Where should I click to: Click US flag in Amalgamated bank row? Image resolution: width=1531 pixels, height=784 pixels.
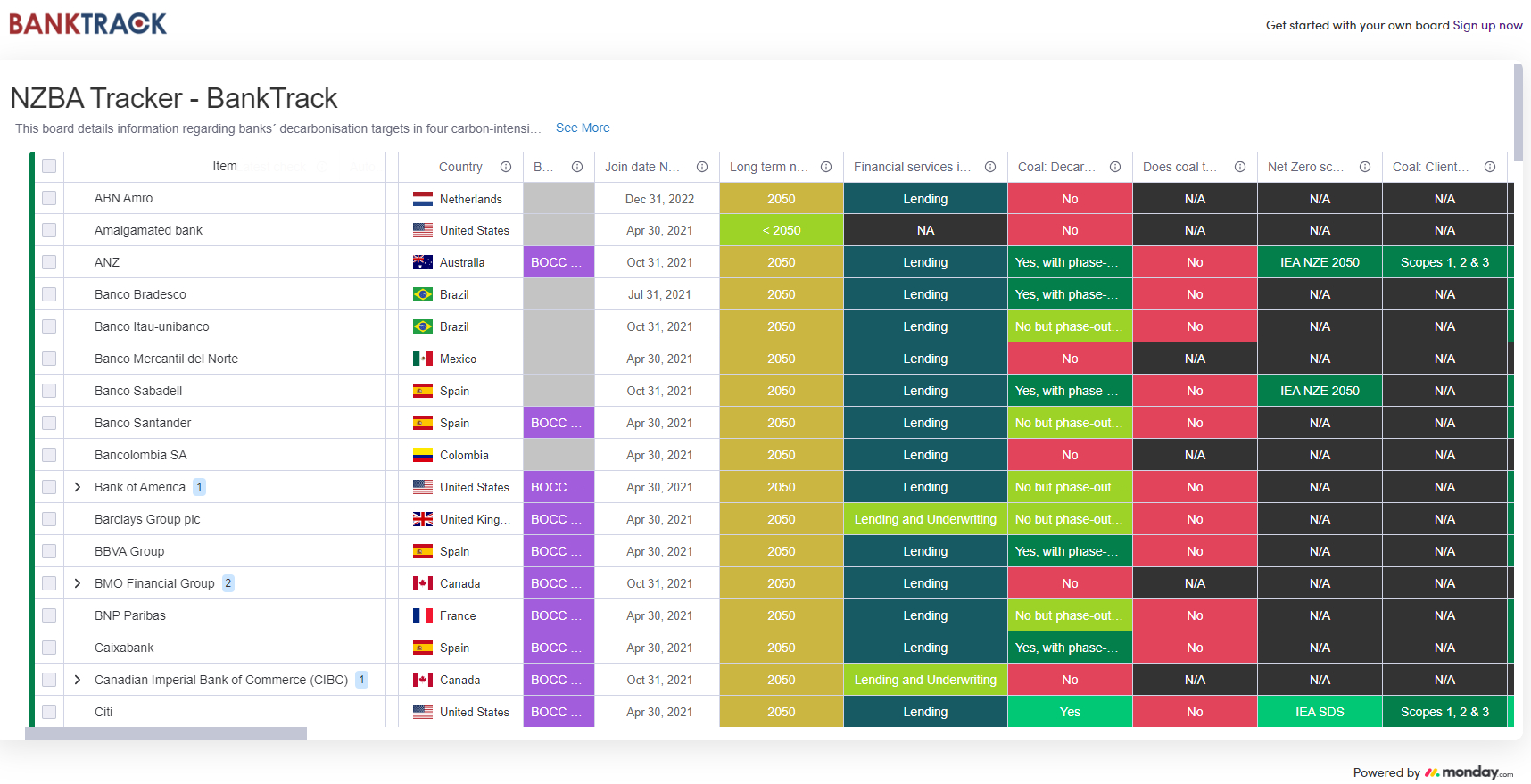click(x=423, y=230)
